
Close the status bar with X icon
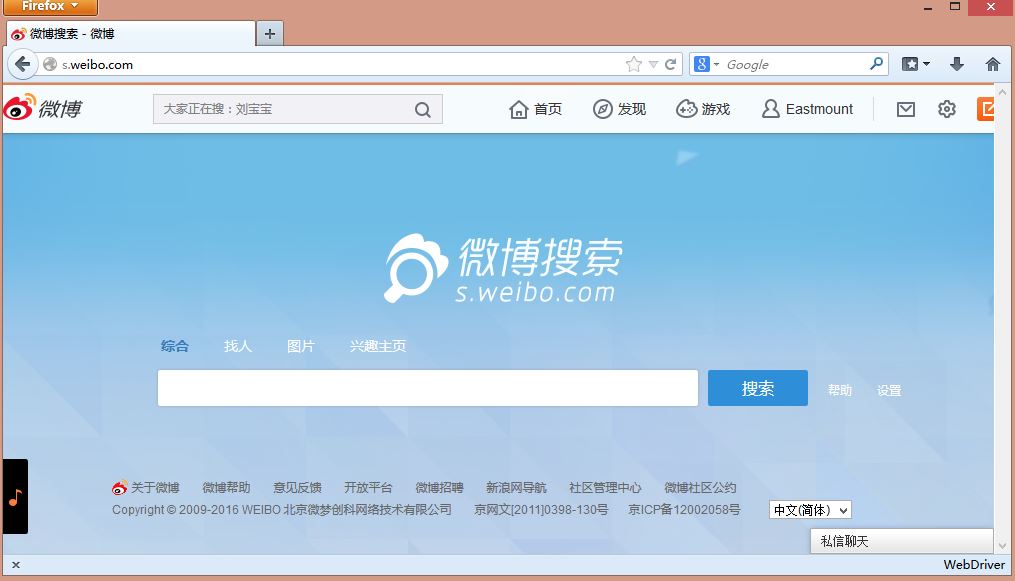(x=16, y=565)
